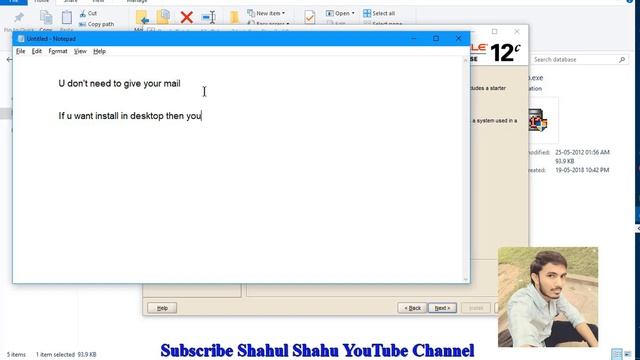Open Notepad's Help menu
This screenshot has height=360, width=640.
[x=99, y=51]
